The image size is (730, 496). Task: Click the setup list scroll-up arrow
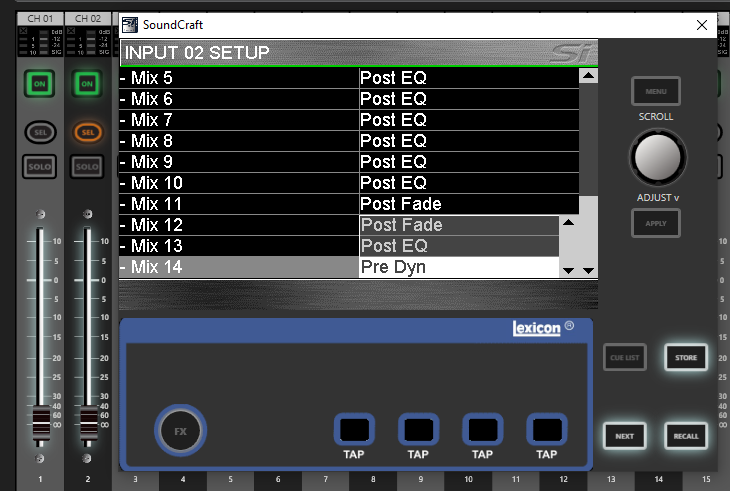tap(588, 75)
